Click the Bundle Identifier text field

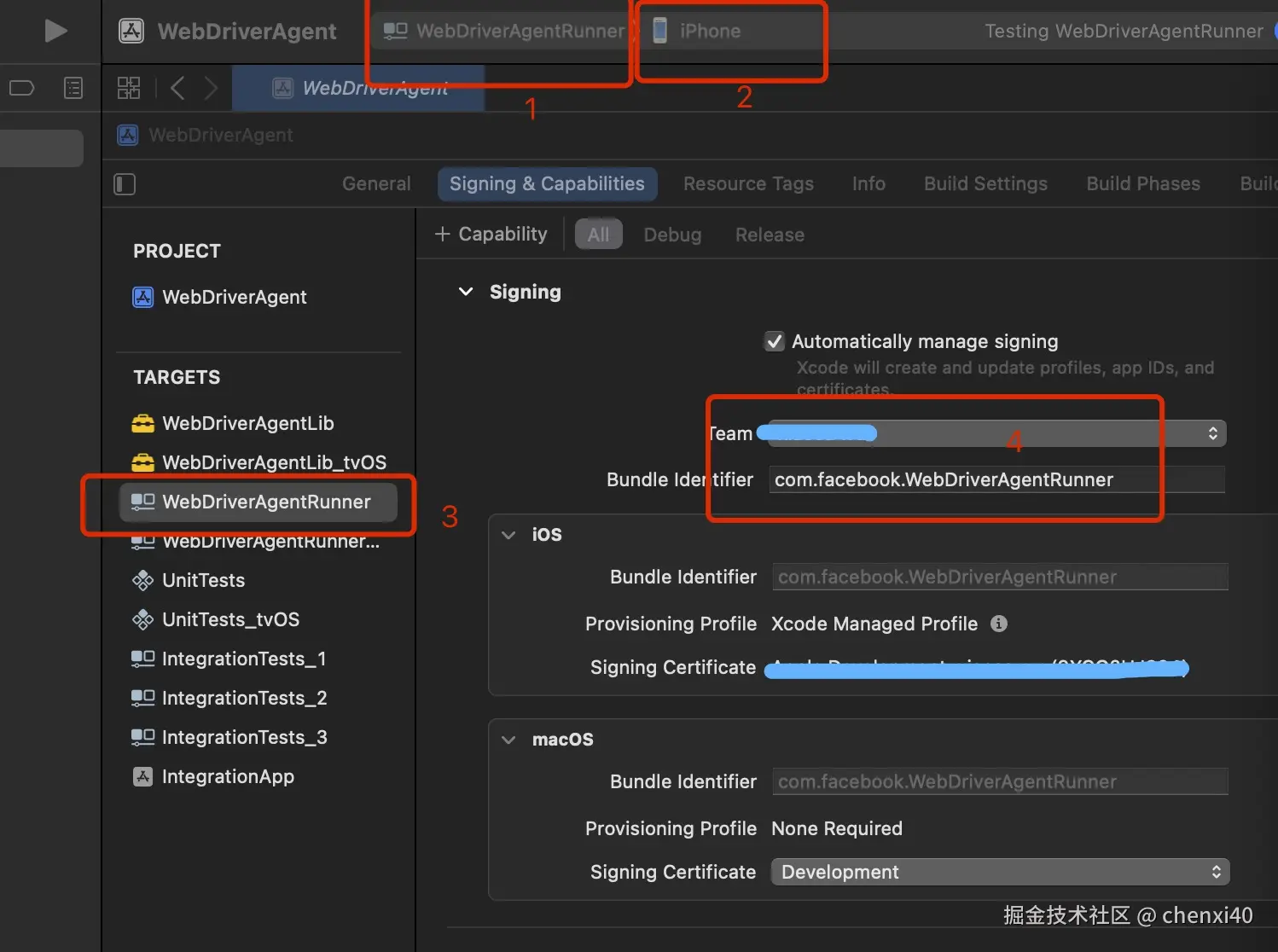[x=996, y=479]
